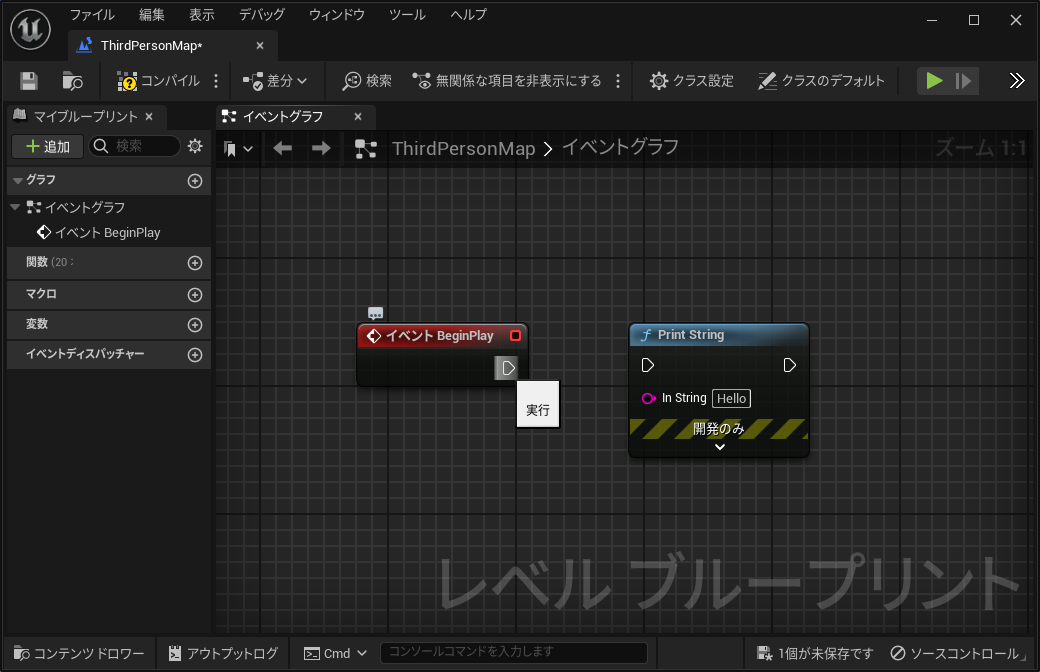Viewport: 1040px width, 672px height.
Task: Open the 検索 search tool in the toolbar
Action: [x=367, y=81]
